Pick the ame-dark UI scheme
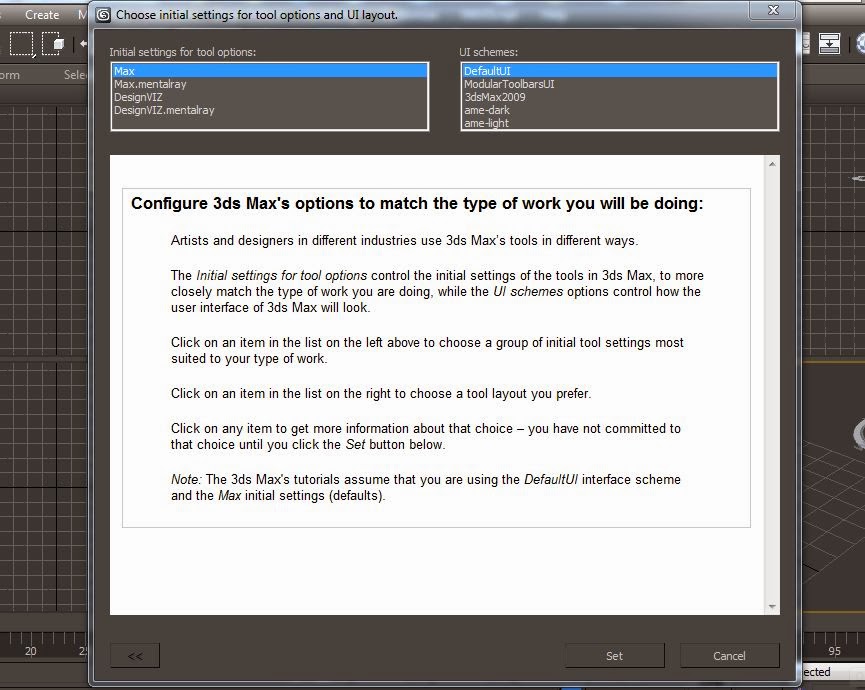Screen dimensions: 865x690 click(620, 110)
